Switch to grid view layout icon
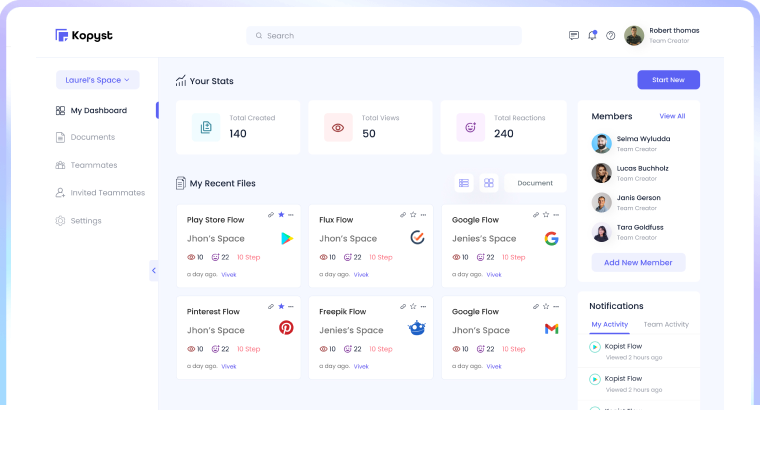The height and width of the screenshot is (455, 760). 488,183
